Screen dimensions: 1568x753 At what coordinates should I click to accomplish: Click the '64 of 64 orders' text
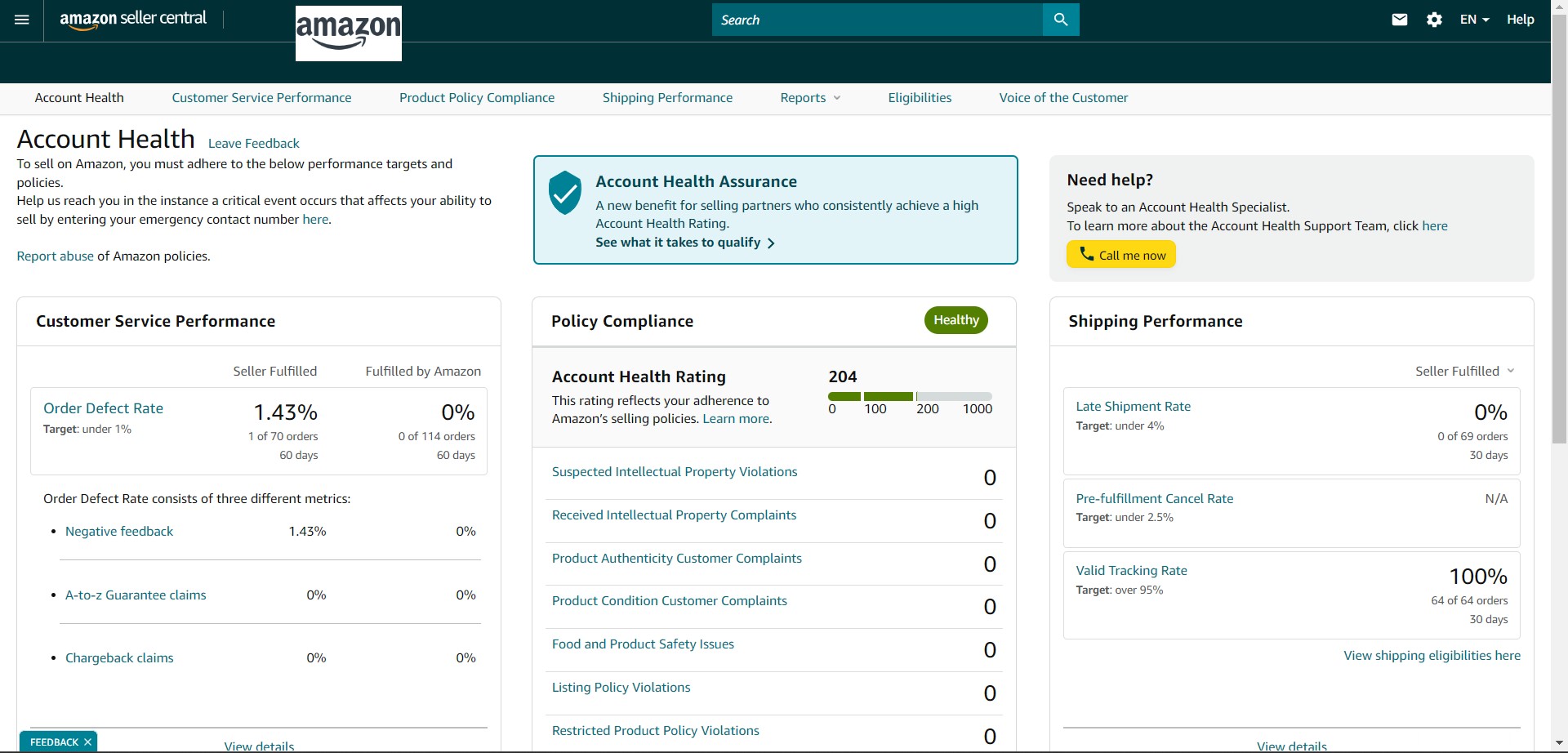[x=1469, y=601]
